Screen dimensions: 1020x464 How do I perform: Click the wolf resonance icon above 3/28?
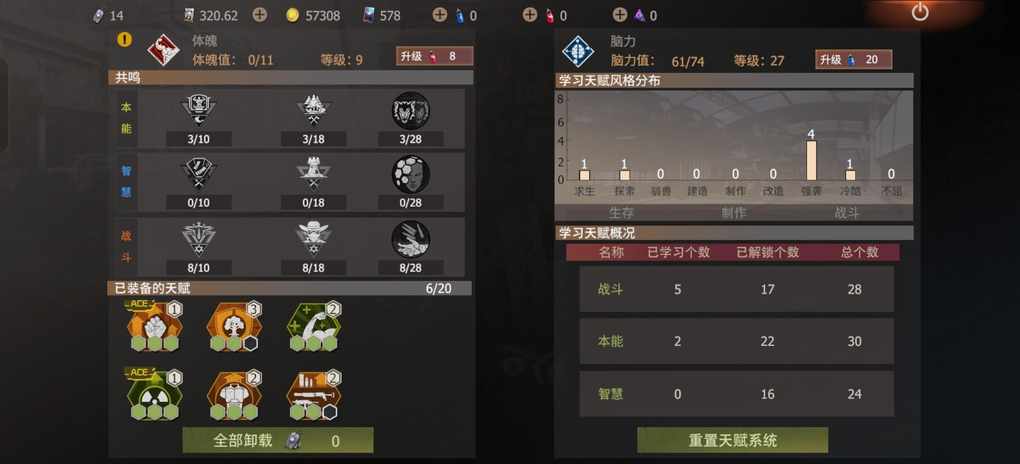coord(410,110)
